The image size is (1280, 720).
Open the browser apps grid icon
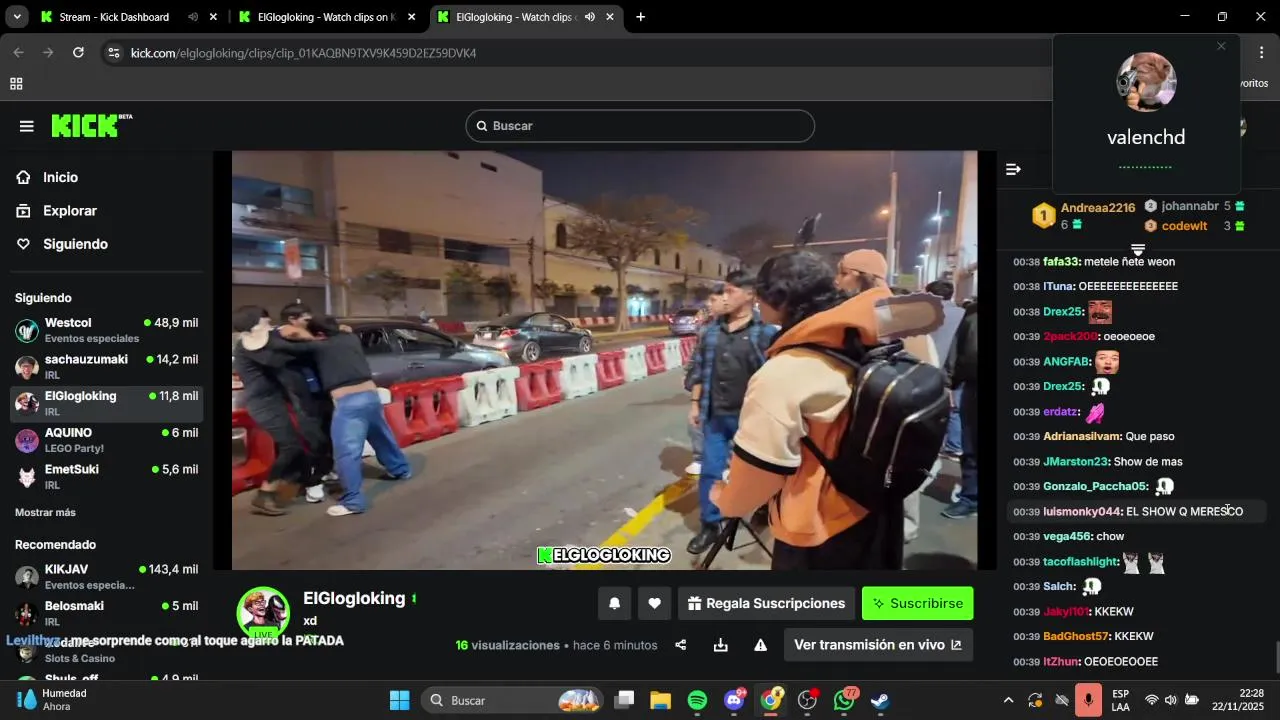pyautogui.click(x=16, y=84)
